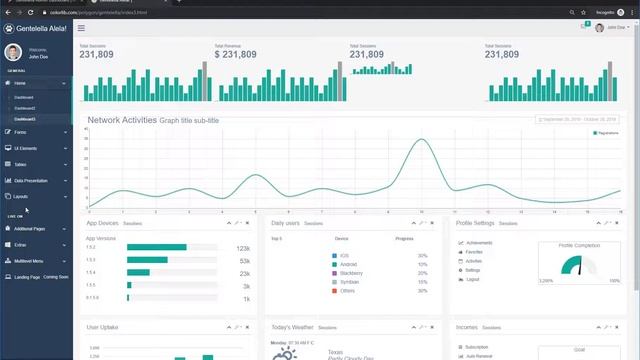The image size is (640, 360).
Task: Click Logout link in Profile Settings panel
Action: [472, 280]
